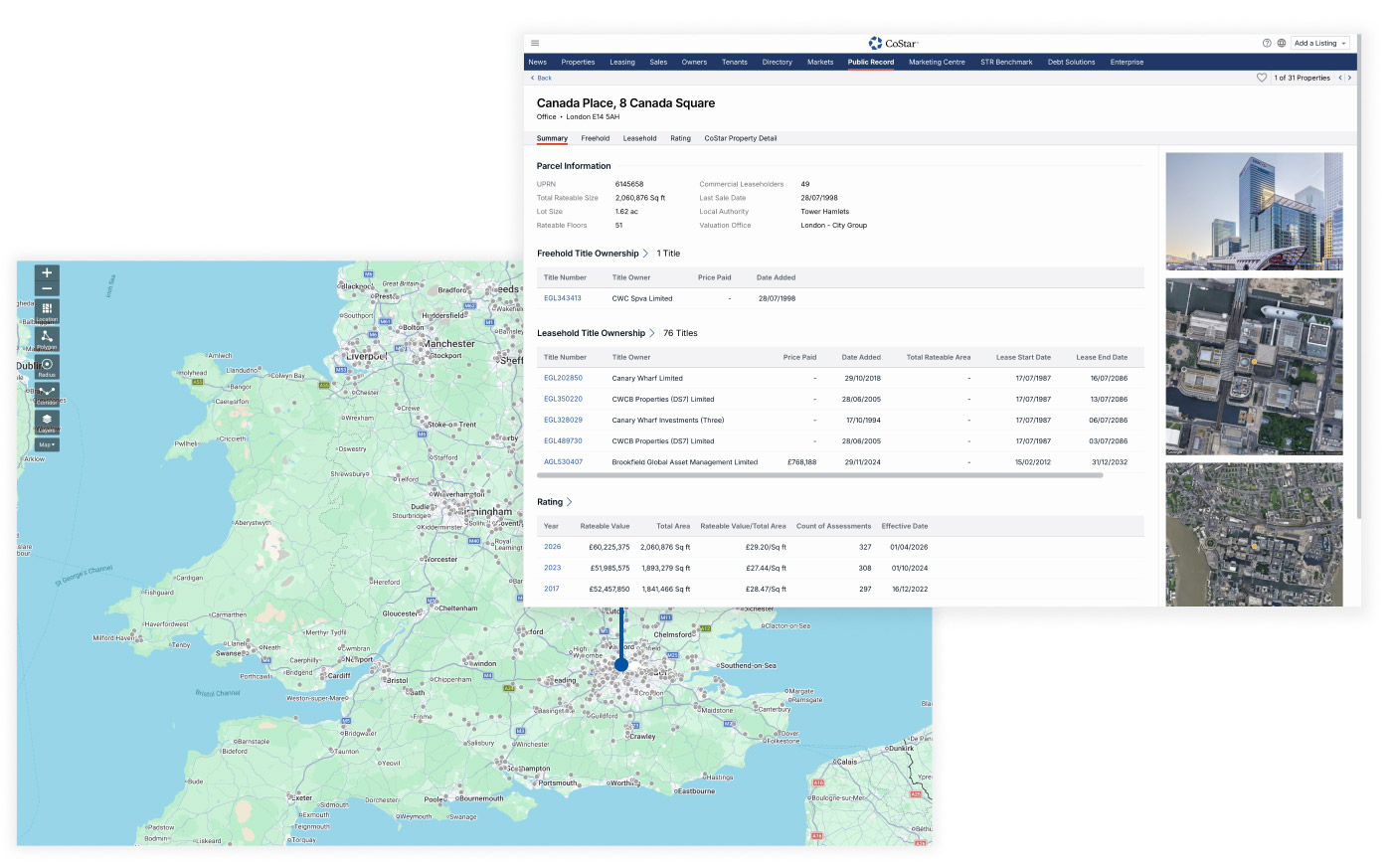Image resolution: width=1392 pixels, height=868 pixels.
Task: View the close aerial view thumbnail
Action: pyautogui.click(x=1254, y=367)
